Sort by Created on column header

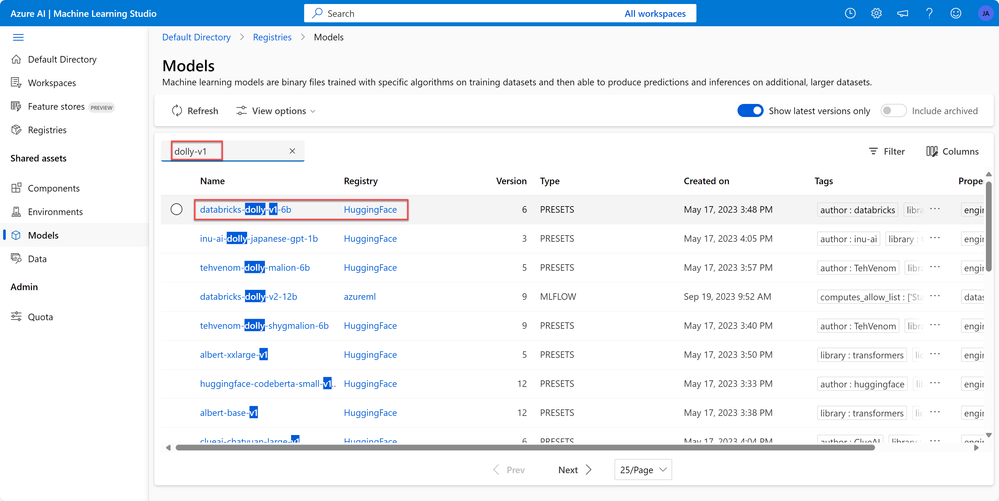click(707, 181)
